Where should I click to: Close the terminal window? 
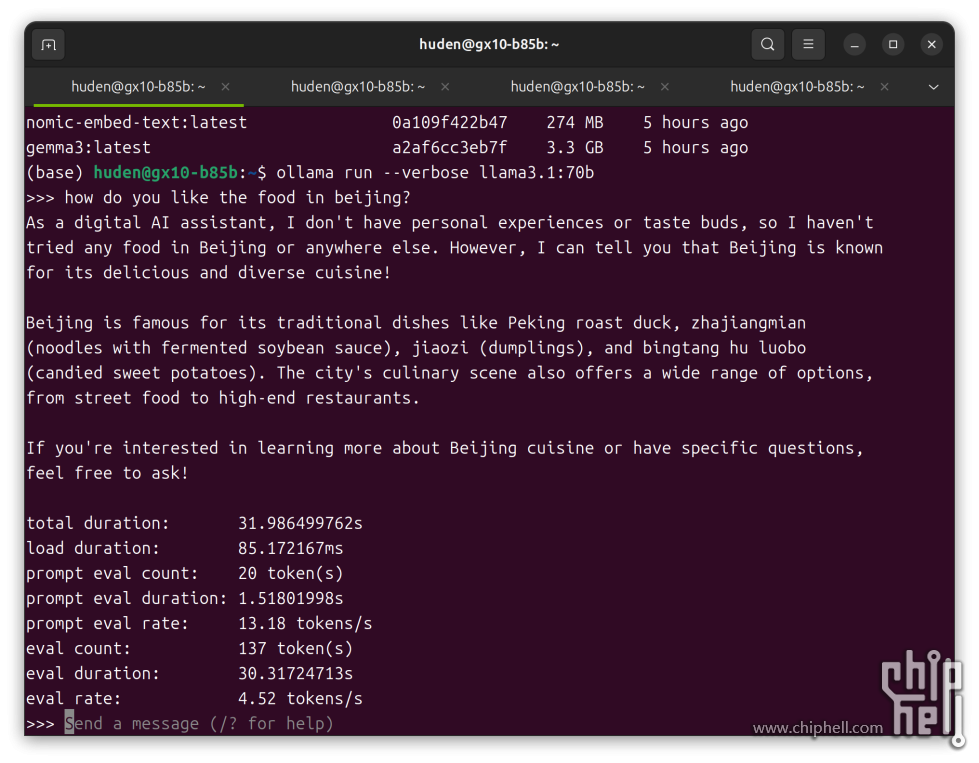pos(931,45)
